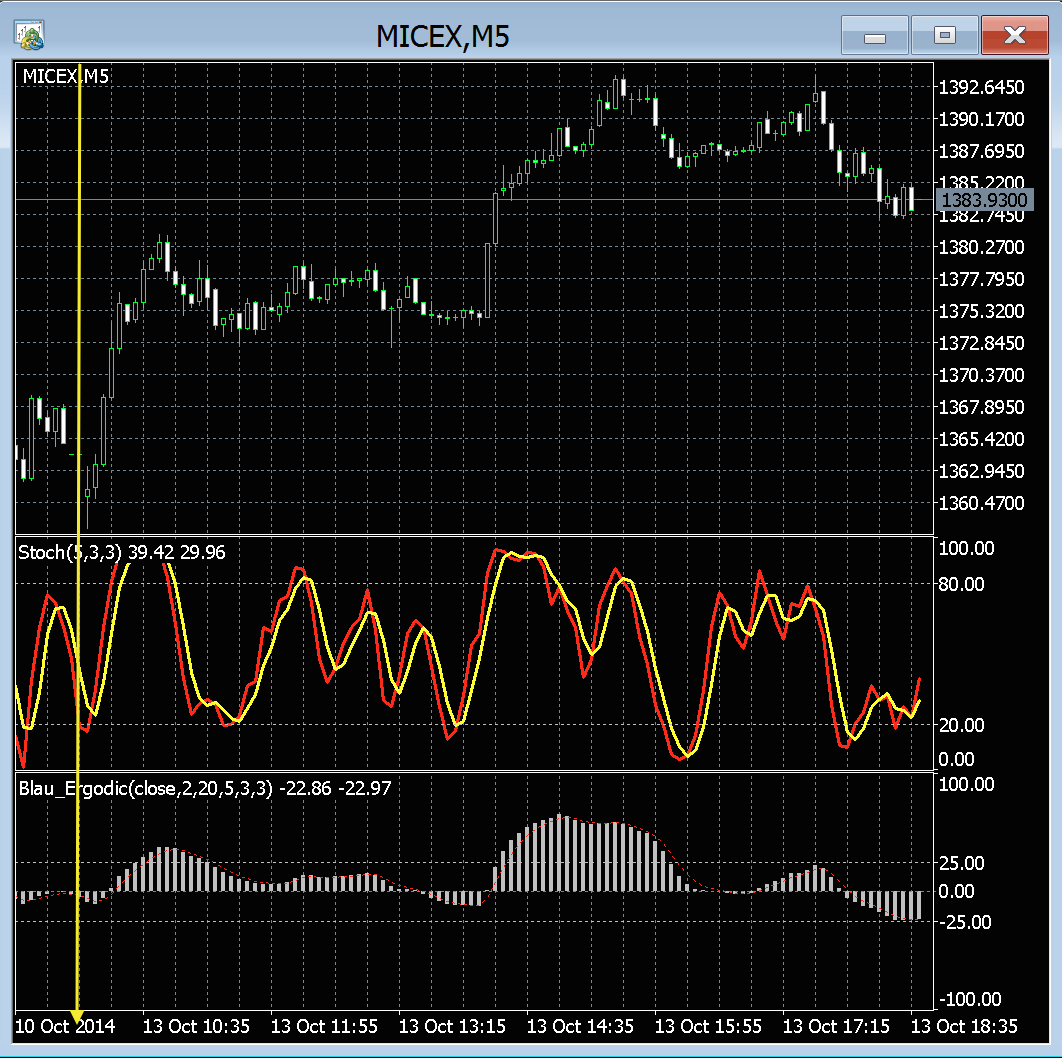Select the highlighted current price 1383.9300 label

tap(983, 201)
